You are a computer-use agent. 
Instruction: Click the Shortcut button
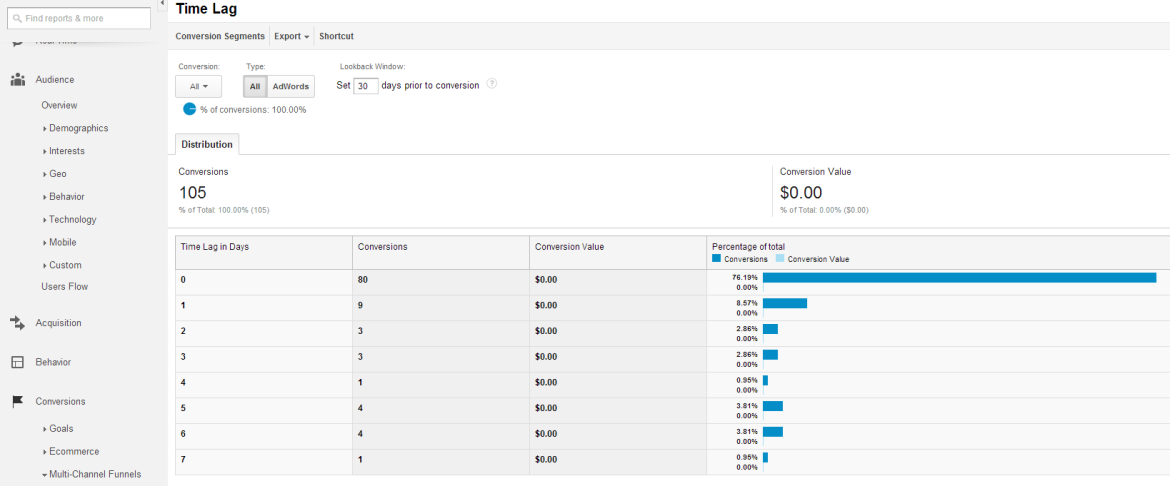point(337,36)
